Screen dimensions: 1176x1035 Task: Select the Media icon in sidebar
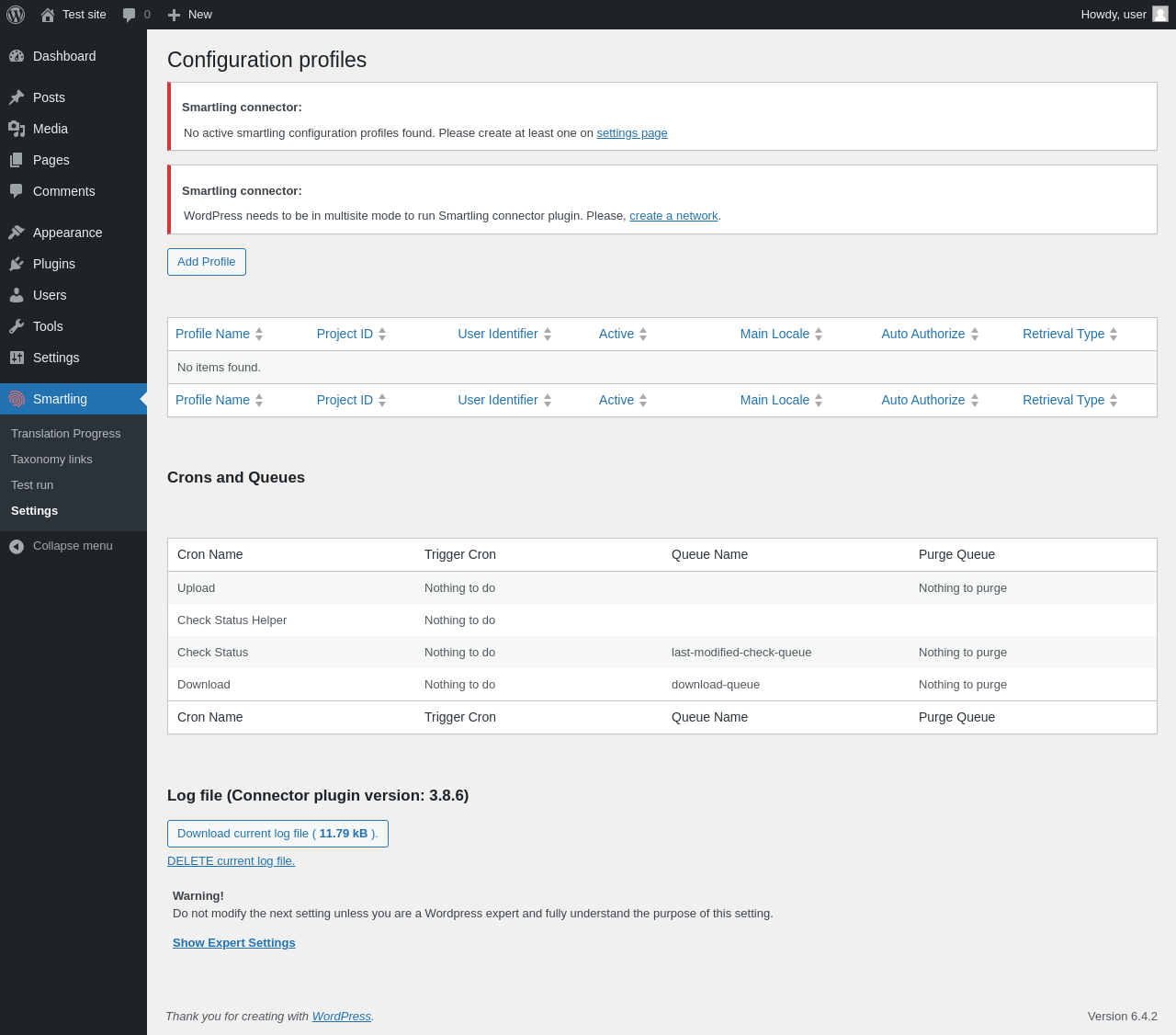17,129
